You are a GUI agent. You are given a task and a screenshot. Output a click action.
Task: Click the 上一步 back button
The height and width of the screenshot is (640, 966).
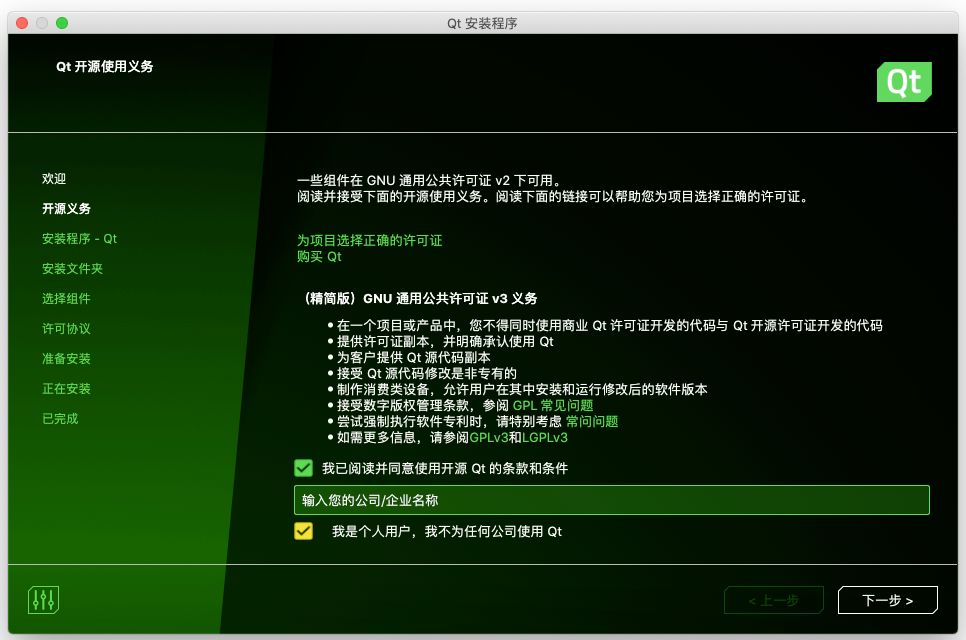[x=774, y=600]
